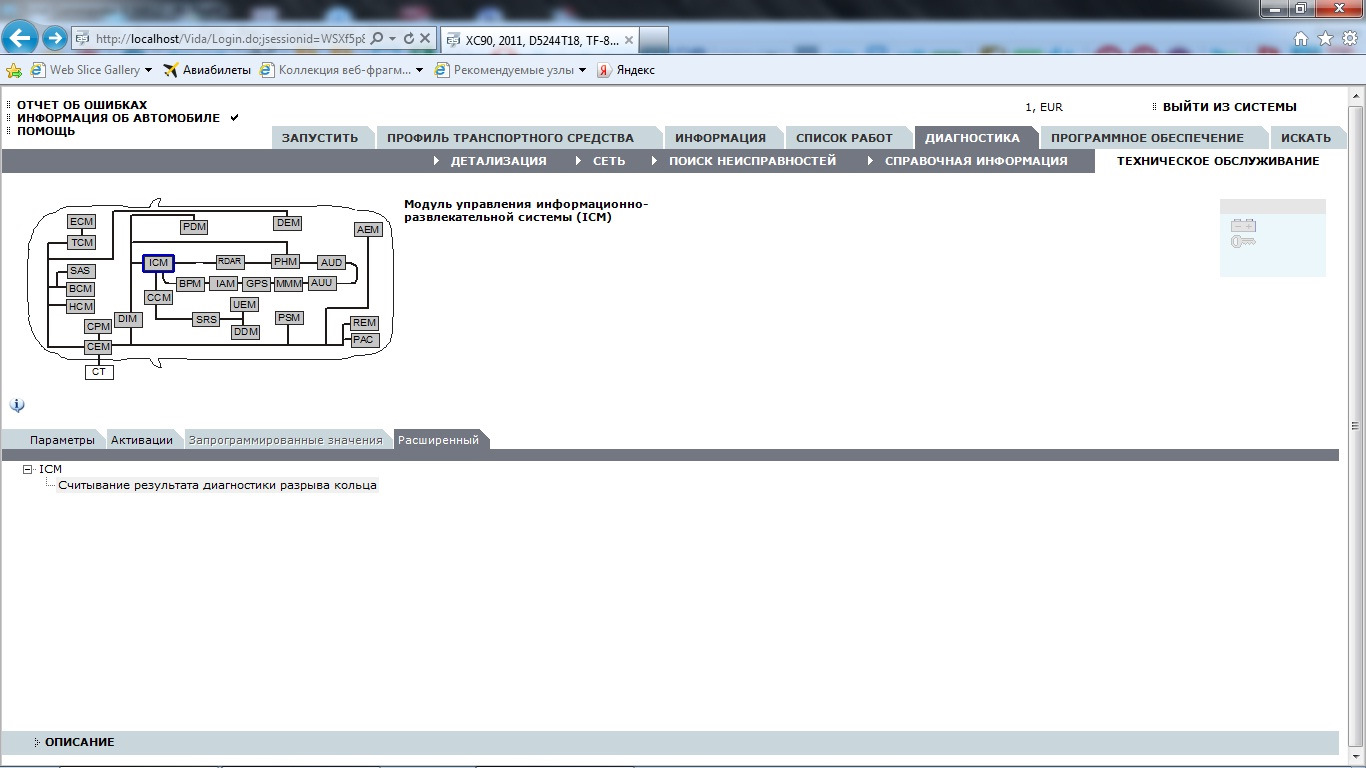
Task: Select the PSM module box
Action: click(289, 318)
